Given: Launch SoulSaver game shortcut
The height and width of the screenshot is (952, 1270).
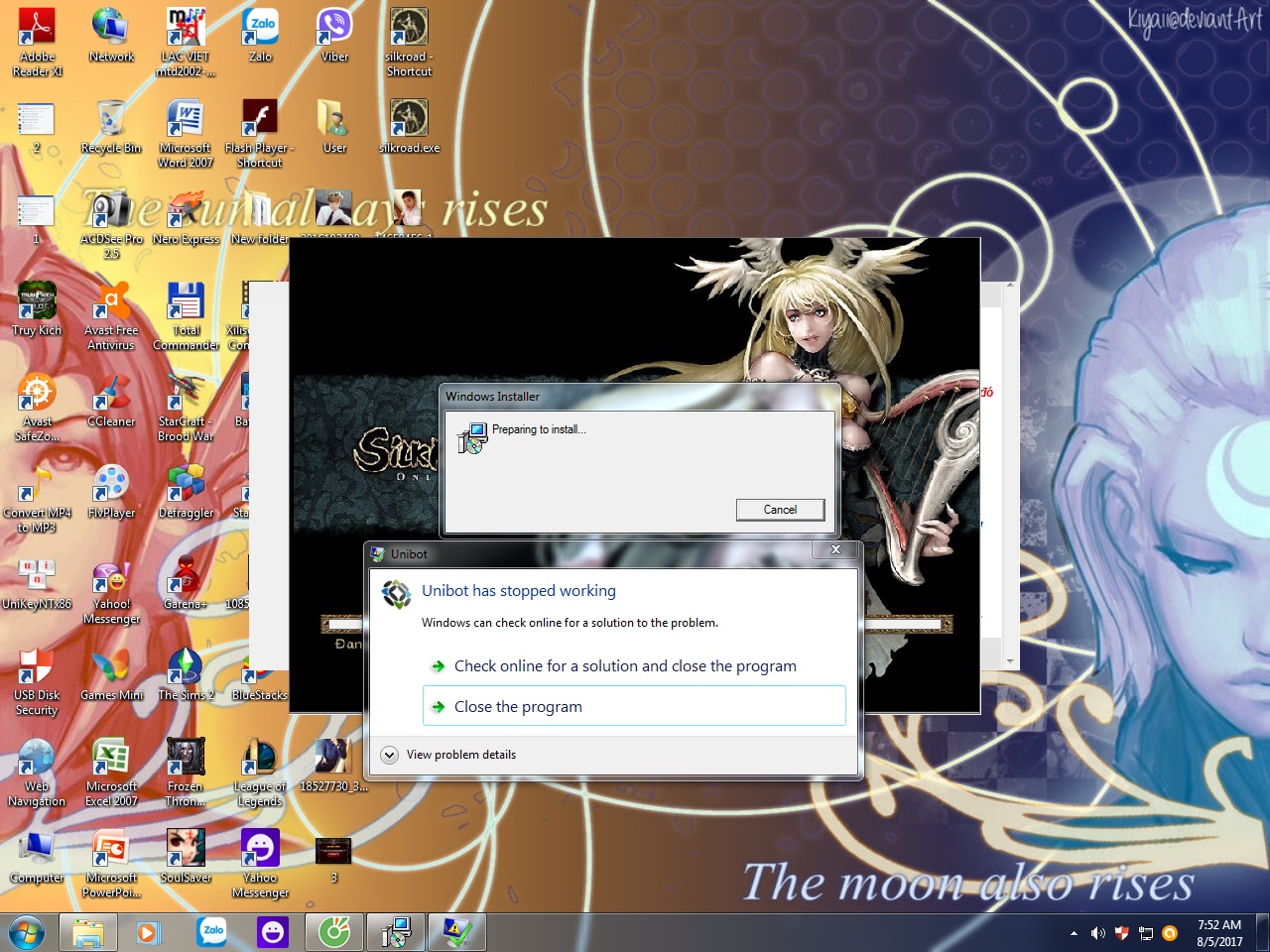Looking at the screenshot, I should point(186,856).
